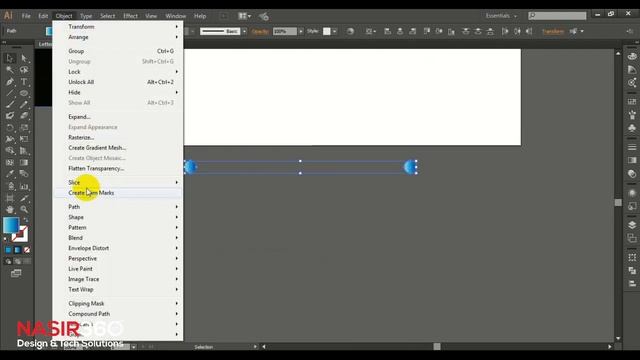
Task: Choose Group from the Object menu
Action: click(x=118, y=51)
